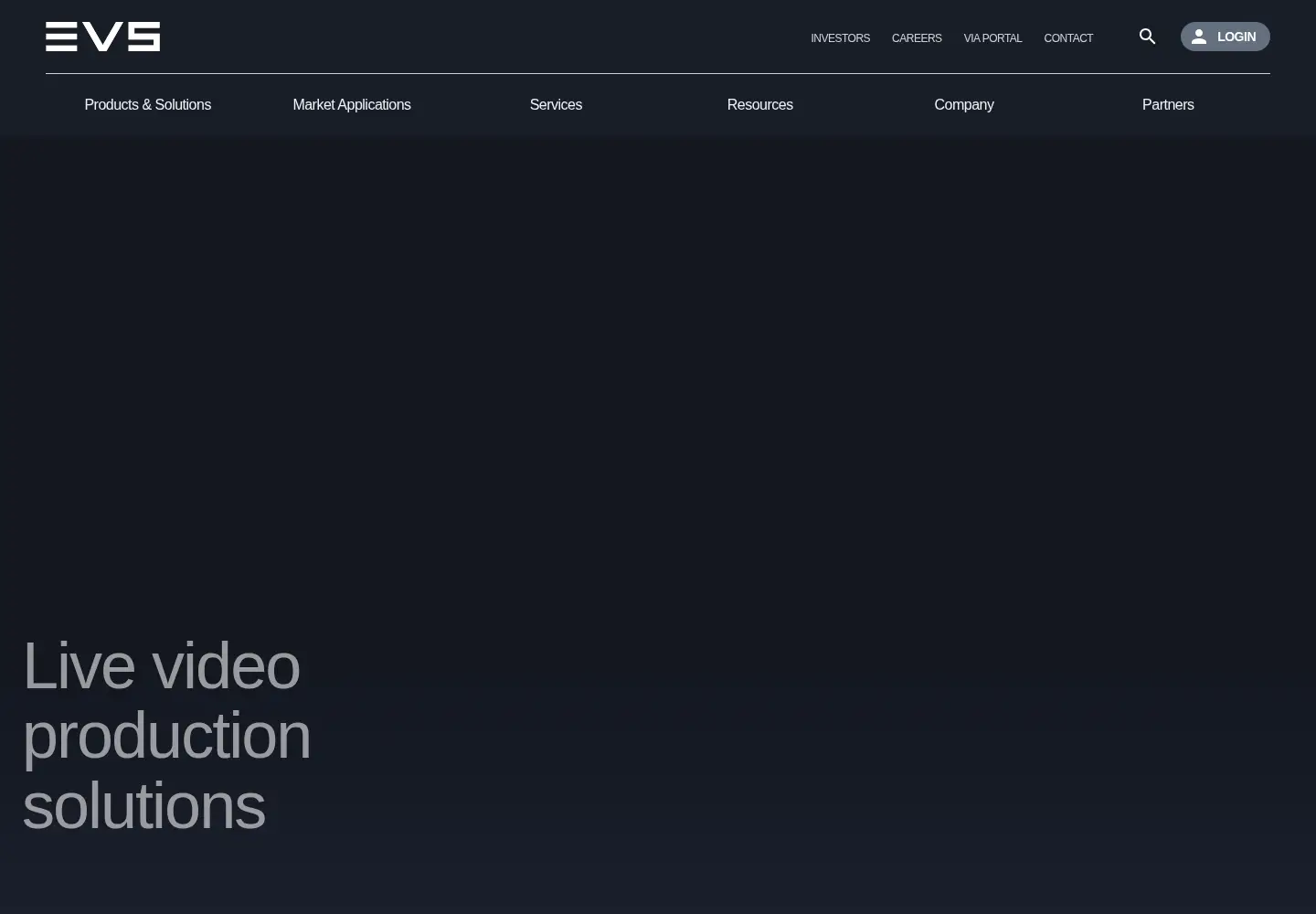This screenshot has height=914, width=1316.
Task: Open the search magnifier icon
Action: 1148,37
